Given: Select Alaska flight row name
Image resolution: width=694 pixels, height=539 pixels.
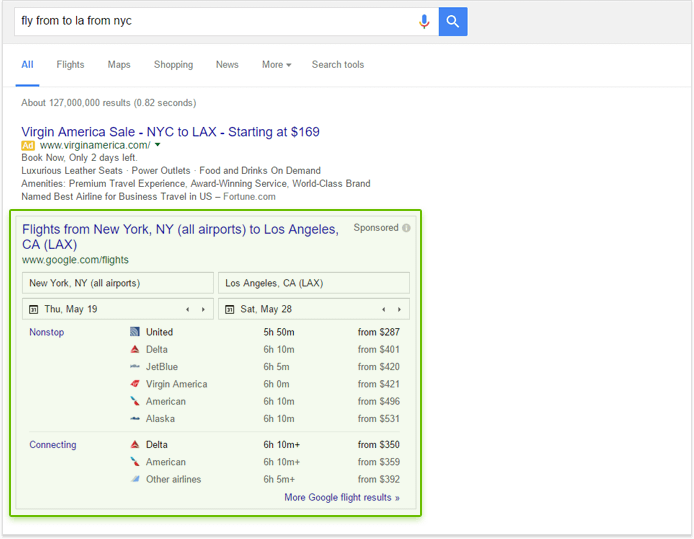Looking at the screenshot, I should point(160,419).
